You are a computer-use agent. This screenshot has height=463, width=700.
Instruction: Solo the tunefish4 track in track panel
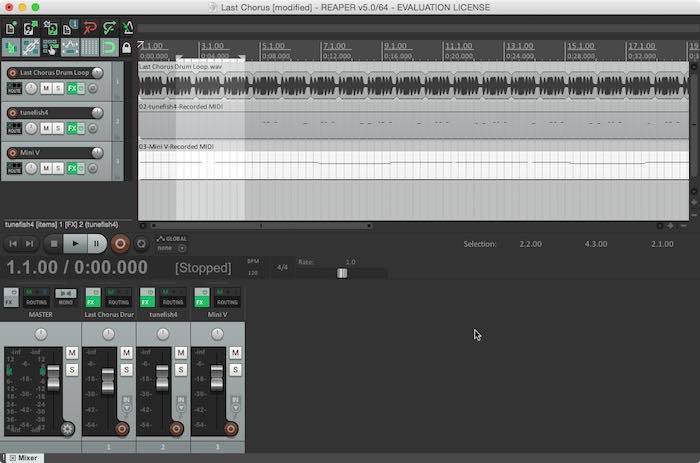[58, 128]
